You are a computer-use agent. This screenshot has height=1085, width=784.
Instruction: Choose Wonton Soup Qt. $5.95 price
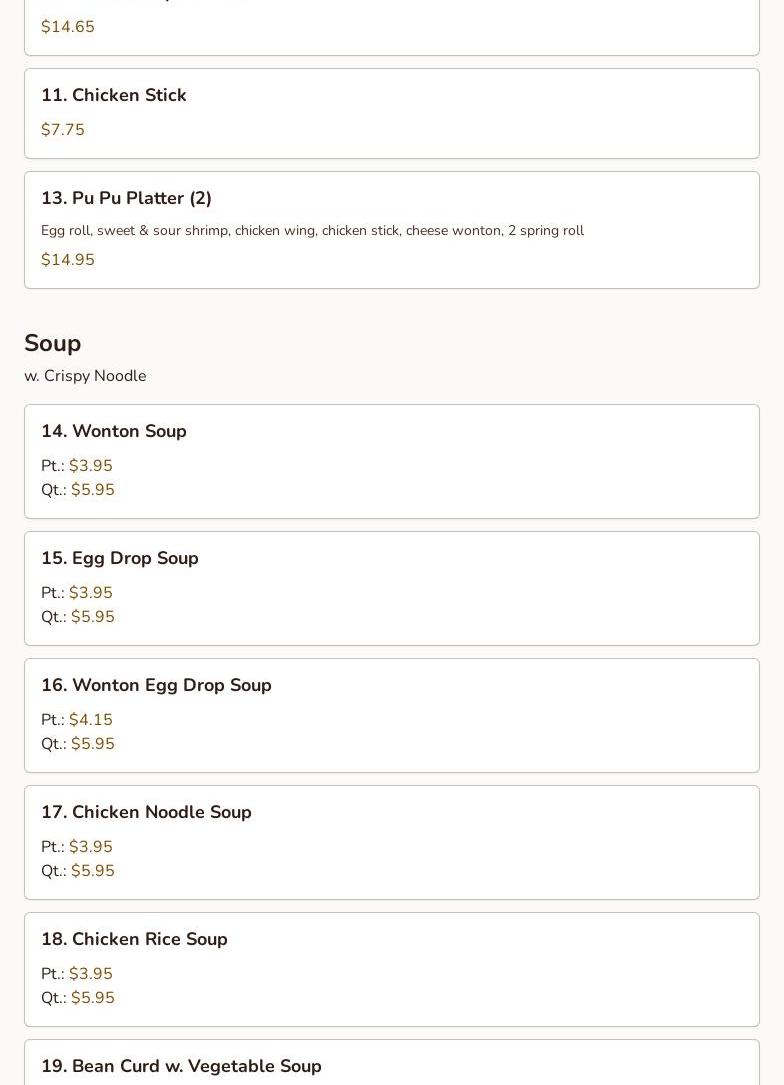click(92, 490)
